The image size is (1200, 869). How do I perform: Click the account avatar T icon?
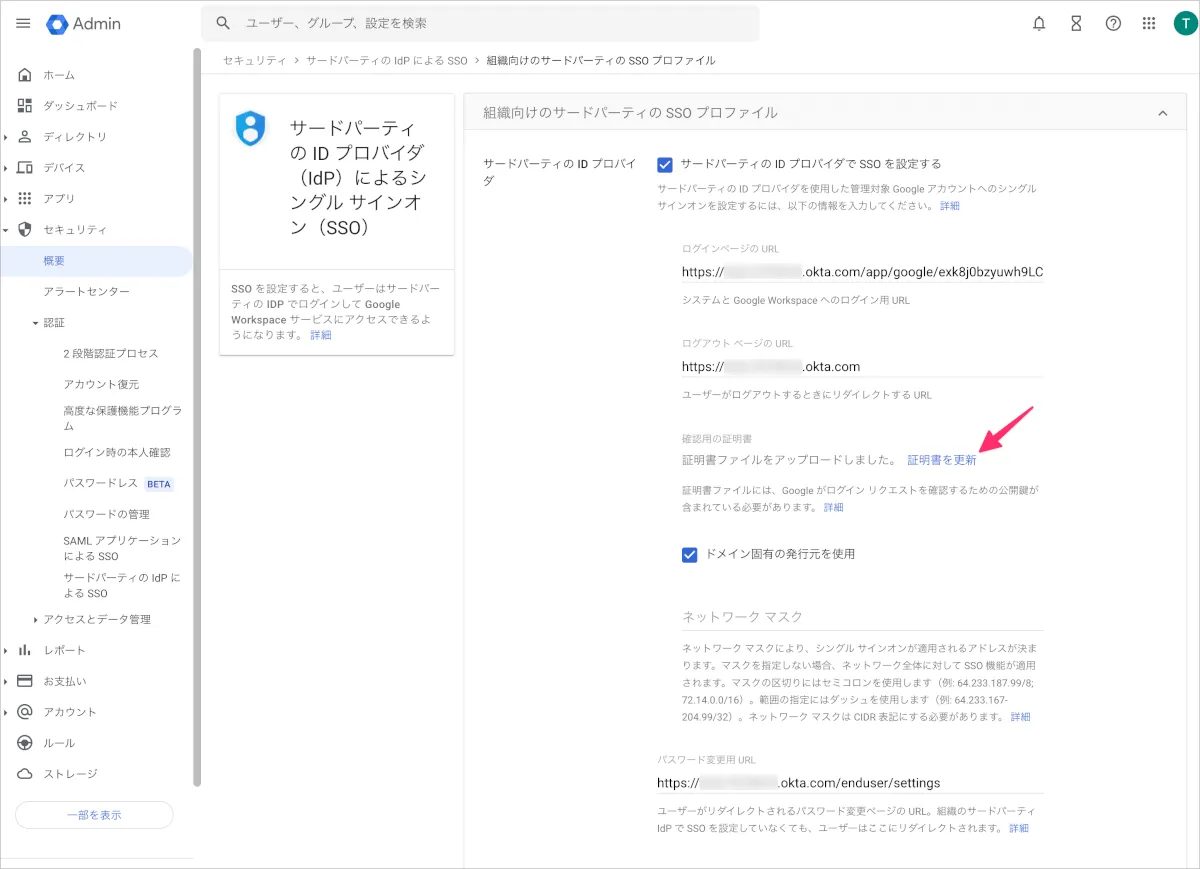point(1185,23)
